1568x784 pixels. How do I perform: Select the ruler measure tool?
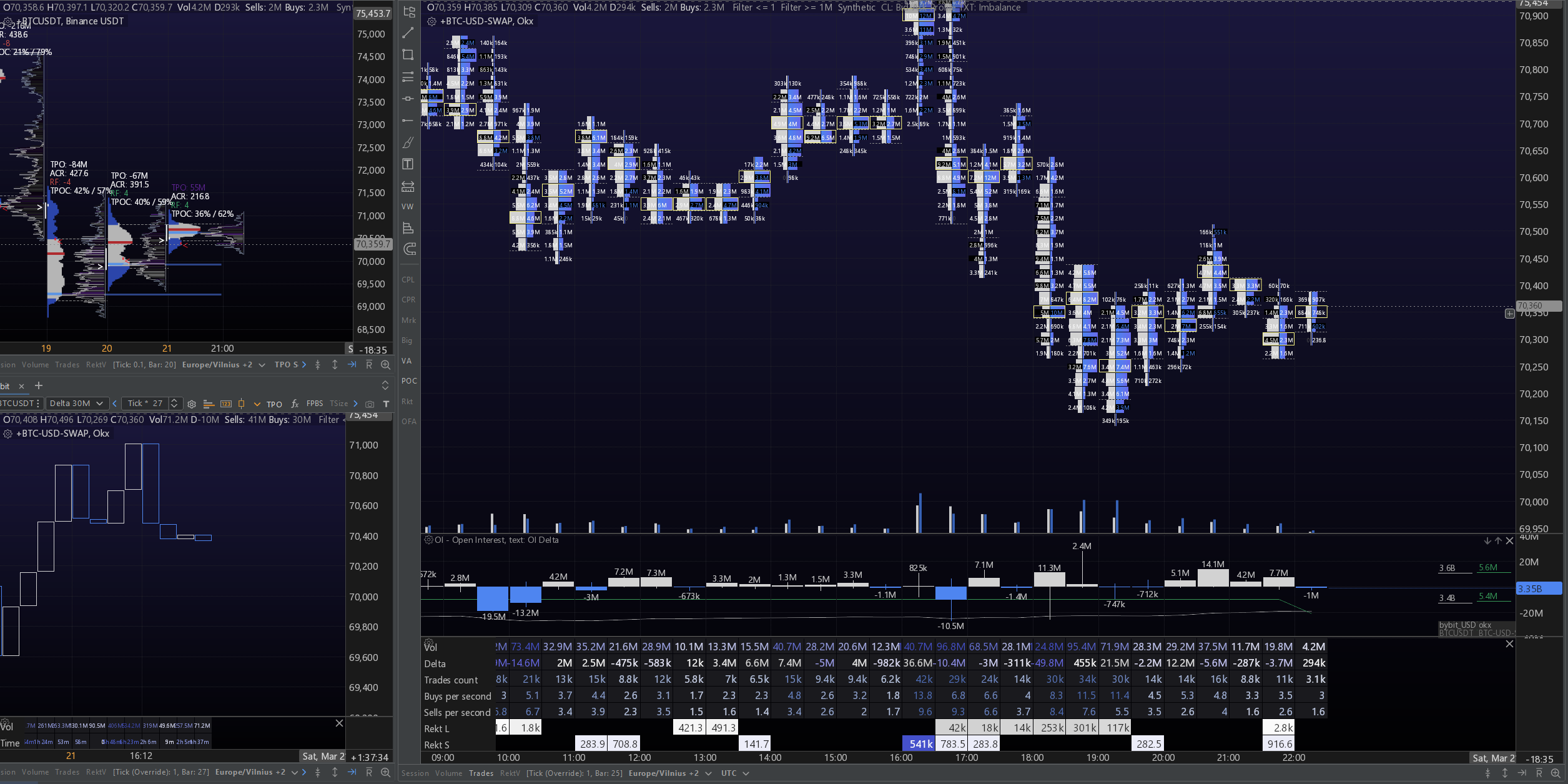point(408,186)
